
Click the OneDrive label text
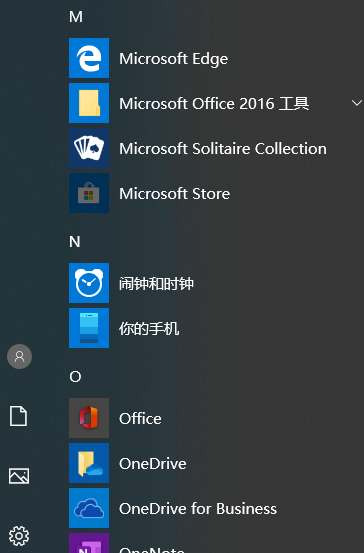(x=153, y=463)
